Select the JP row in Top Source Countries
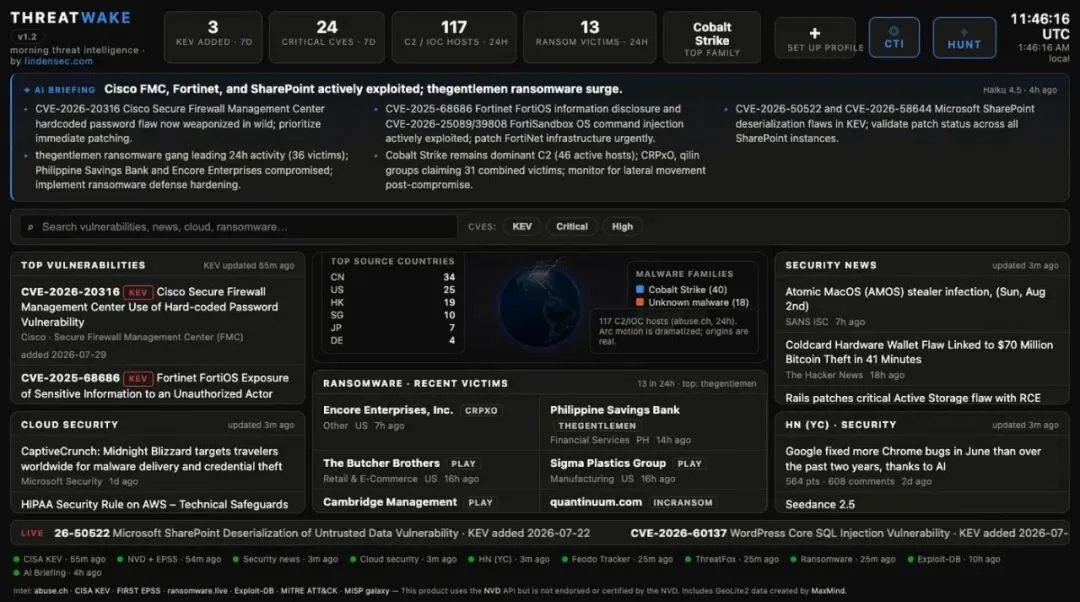The height and width of the screenshot is (602, 1080). (x=393, y=328)
